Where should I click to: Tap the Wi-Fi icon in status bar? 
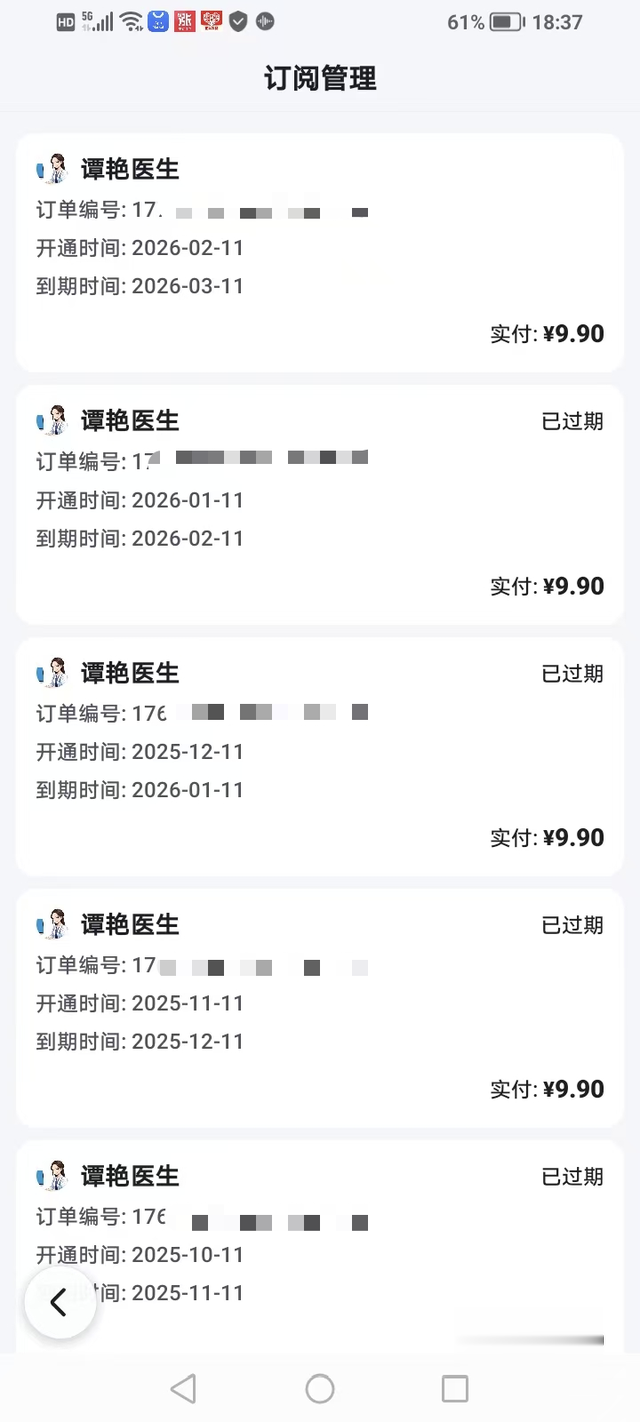(x=131, y=22)
